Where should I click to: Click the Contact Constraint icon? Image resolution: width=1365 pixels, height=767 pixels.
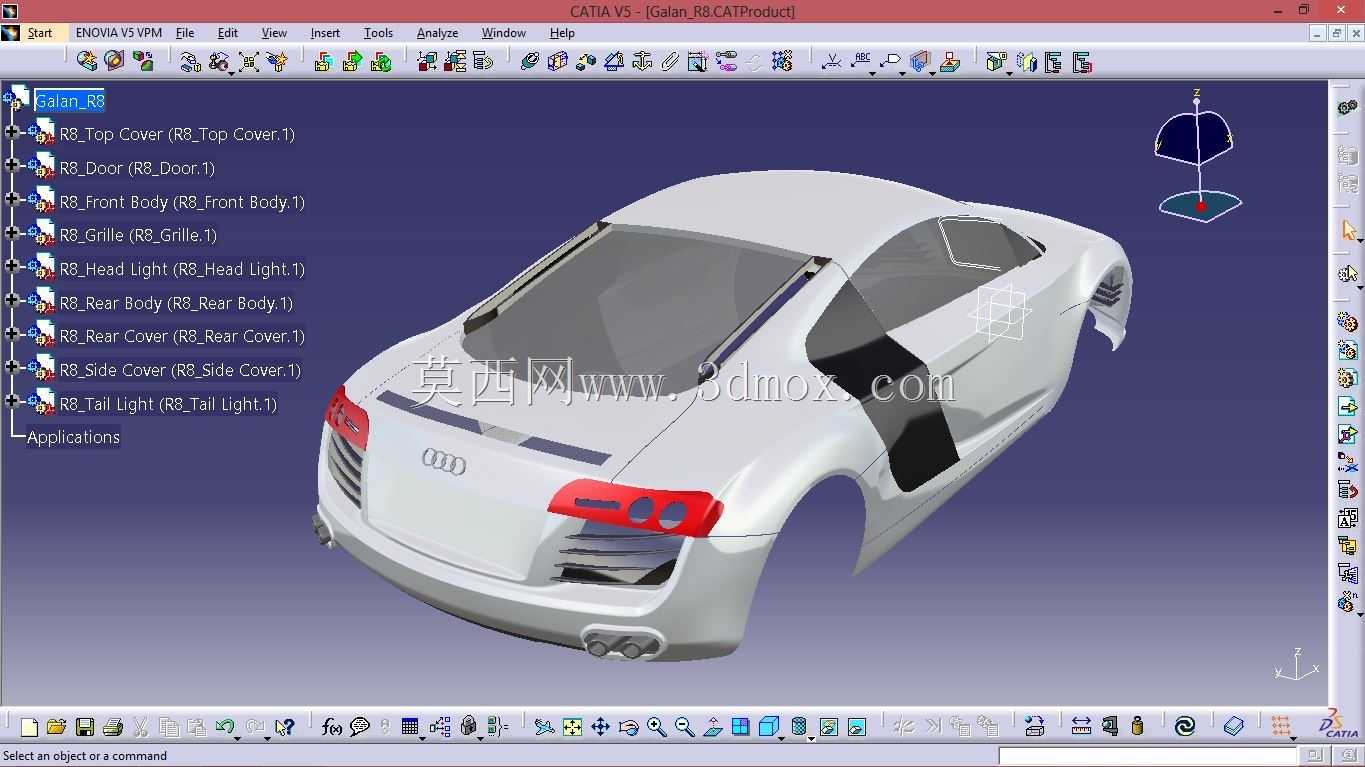pos(558,62)
